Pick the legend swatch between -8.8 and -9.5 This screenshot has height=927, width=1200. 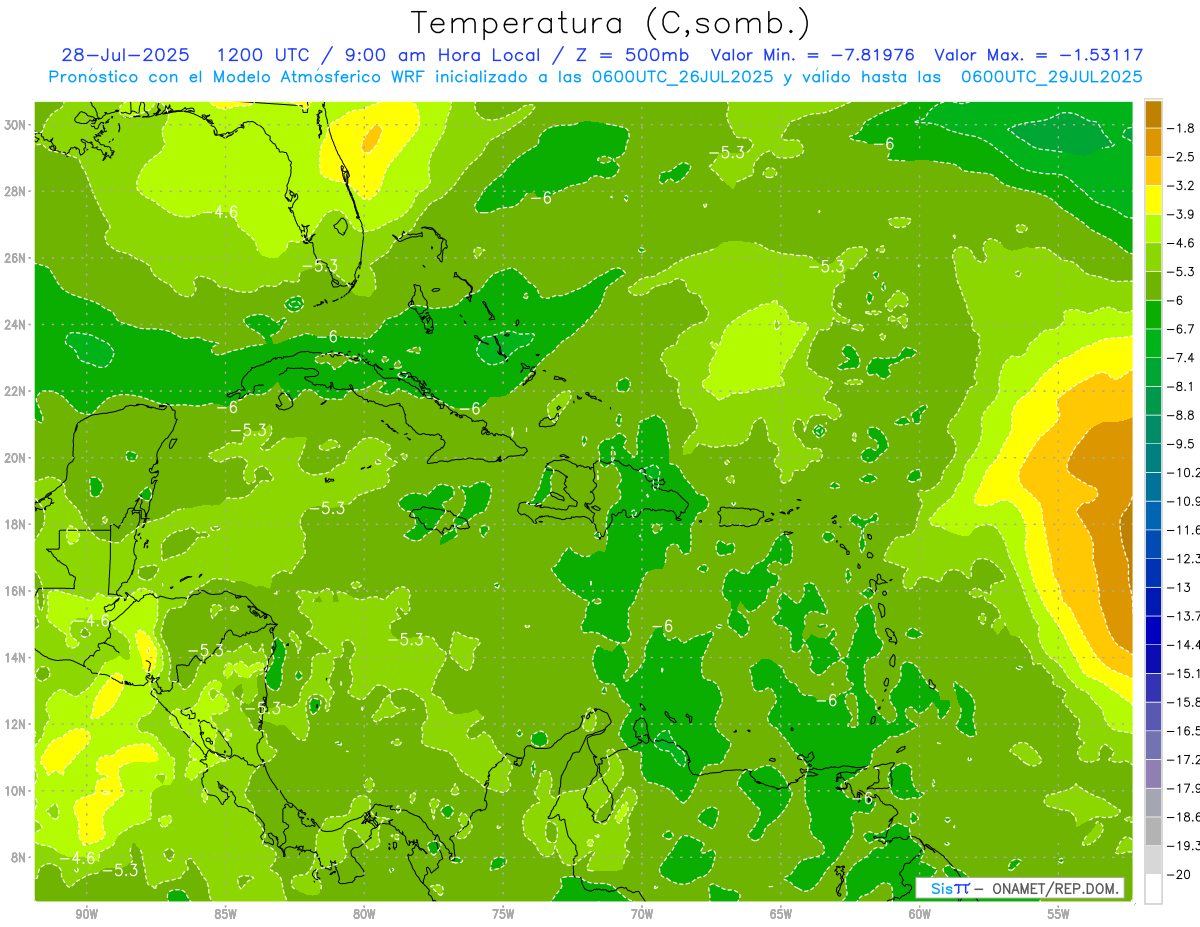coord(1153,429)
